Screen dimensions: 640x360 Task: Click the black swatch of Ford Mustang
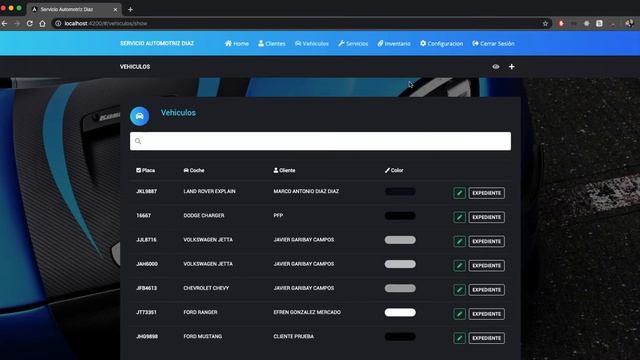click(x=400, y=336)
